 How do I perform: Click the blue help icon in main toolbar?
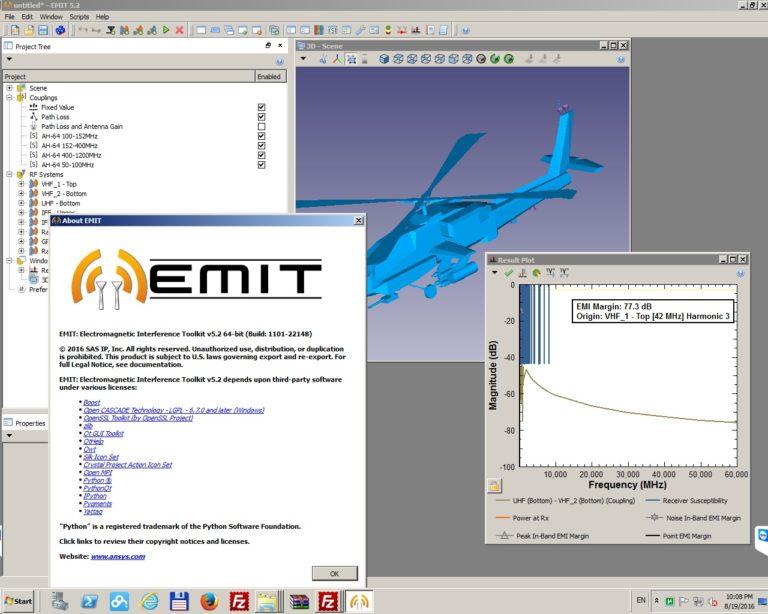coord(466,30)
